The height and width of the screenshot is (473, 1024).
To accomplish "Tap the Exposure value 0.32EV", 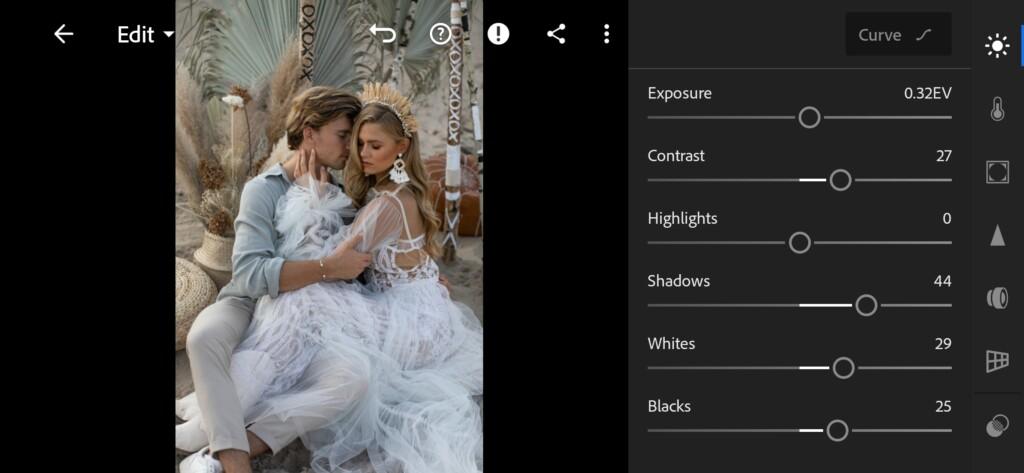I will pos(928,93).
